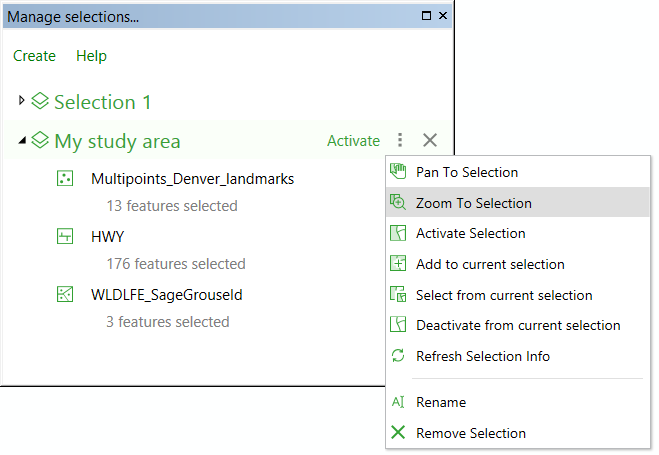Click the WLDLFE_SageGrouseld polygon layer icon
Screen dimensions: 659x455
(65, 295)
